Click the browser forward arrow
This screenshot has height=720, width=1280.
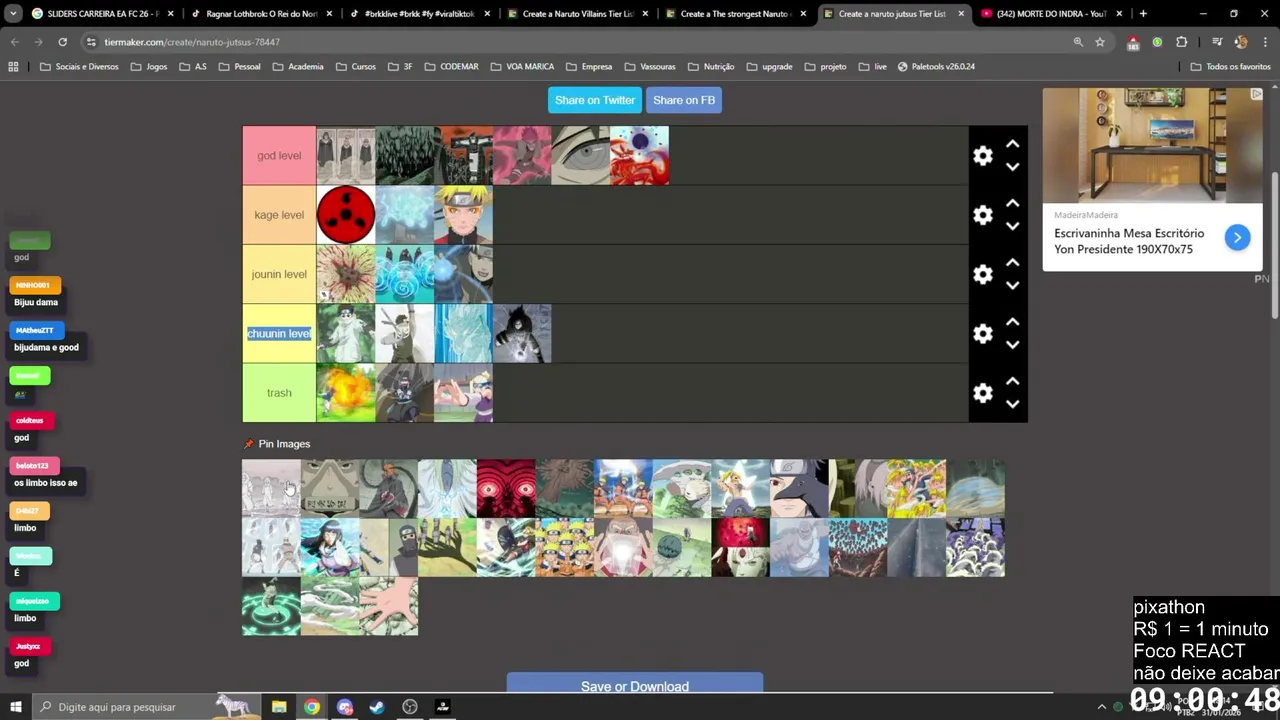click(38, 42)
